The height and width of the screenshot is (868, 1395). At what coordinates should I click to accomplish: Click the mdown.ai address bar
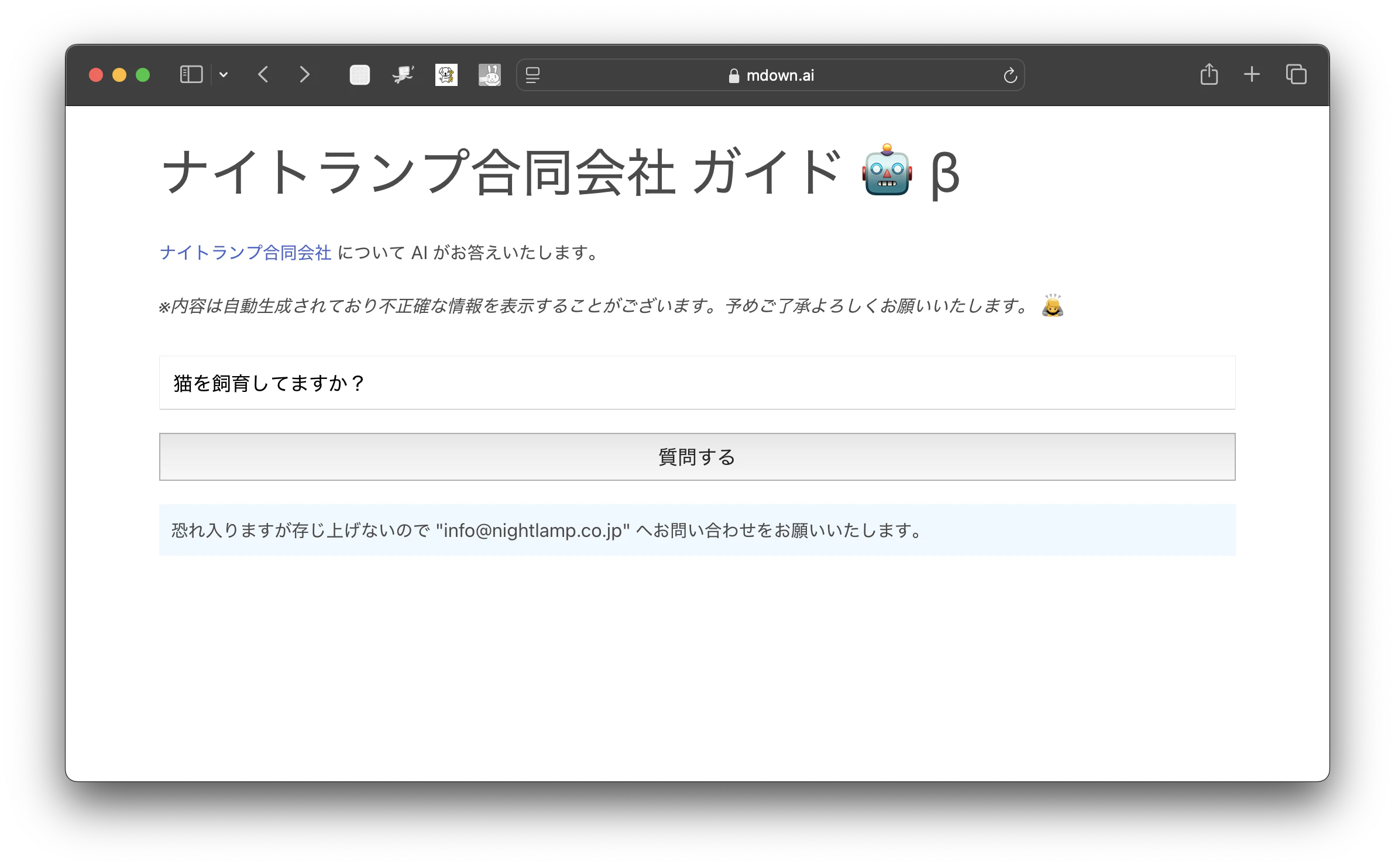(x=770, y=75)
